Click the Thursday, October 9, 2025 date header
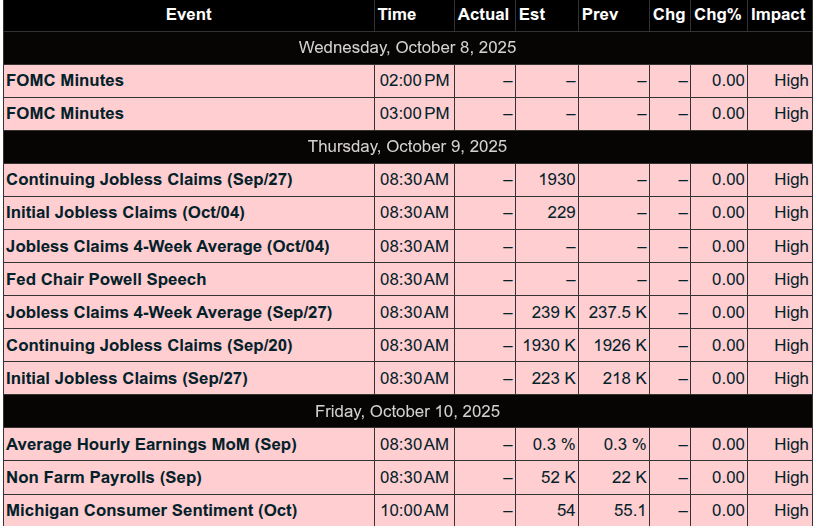 pos(407,147)
